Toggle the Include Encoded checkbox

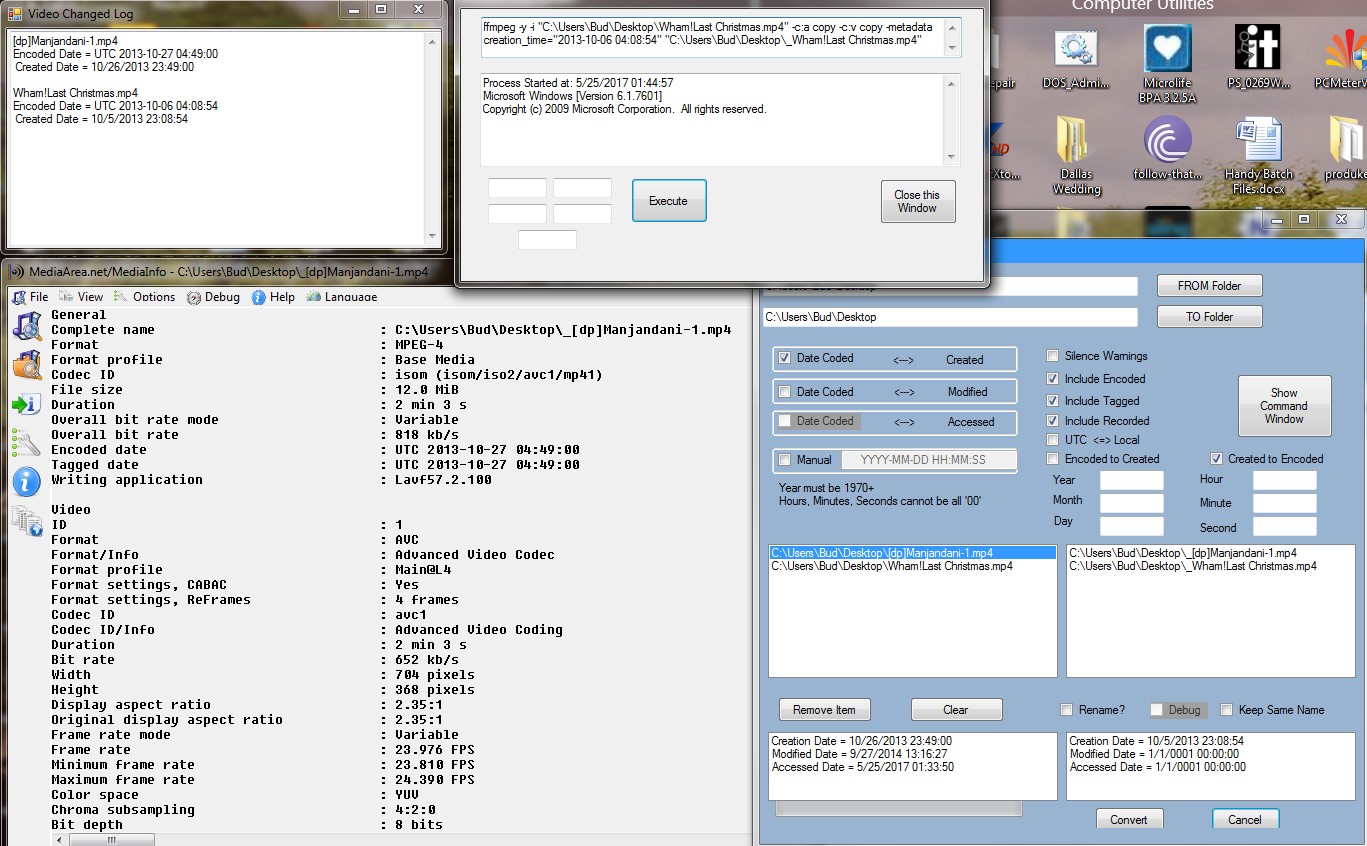click(x=1053, y=379)
